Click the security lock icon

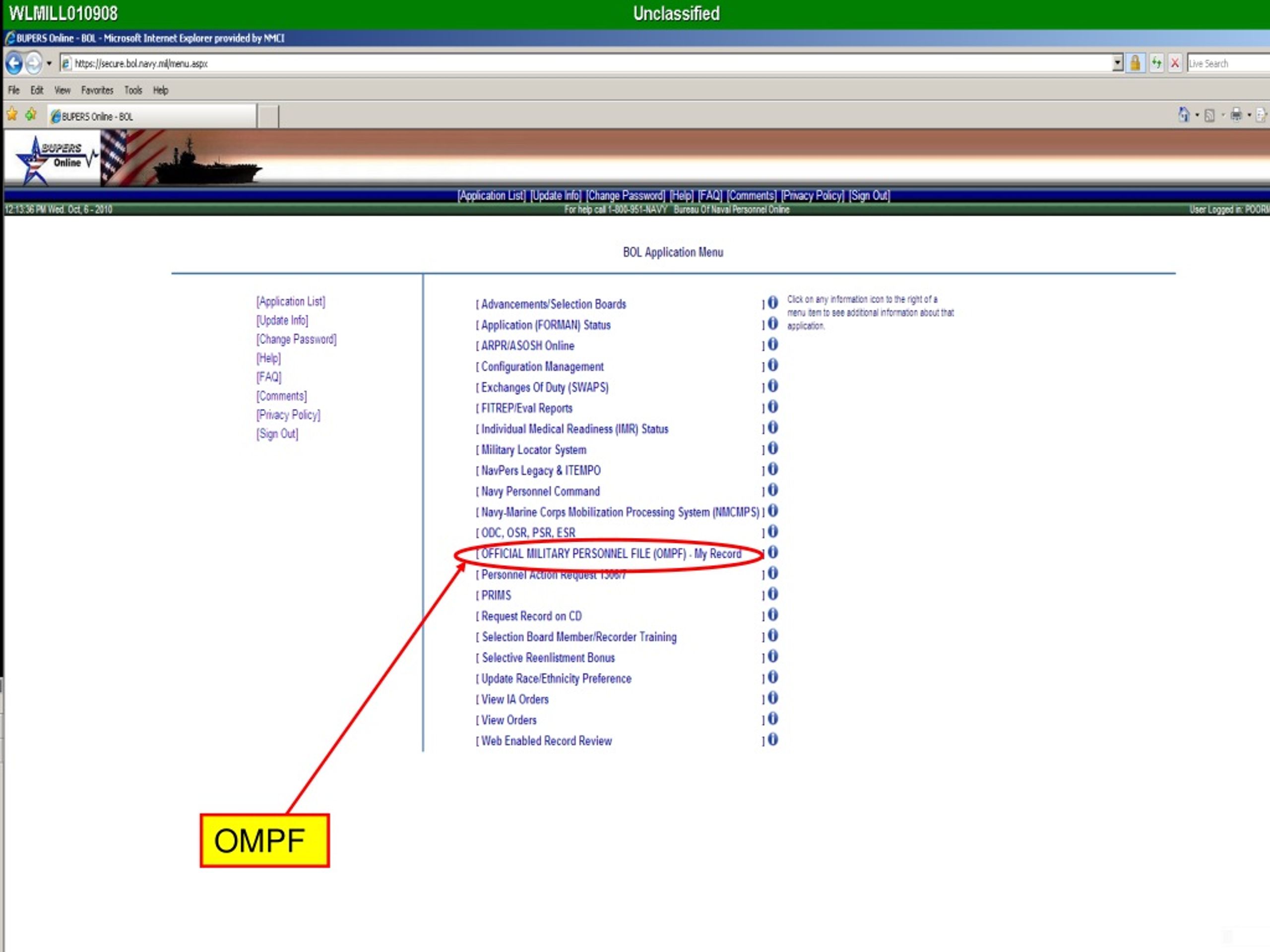tap(1135, 63)
